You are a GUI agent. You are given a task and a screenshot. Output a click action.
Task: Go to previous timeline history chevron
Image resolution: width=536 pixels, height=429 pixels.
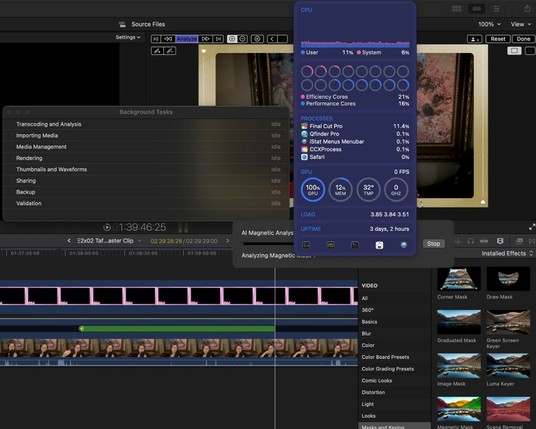(x=69, y=241)
